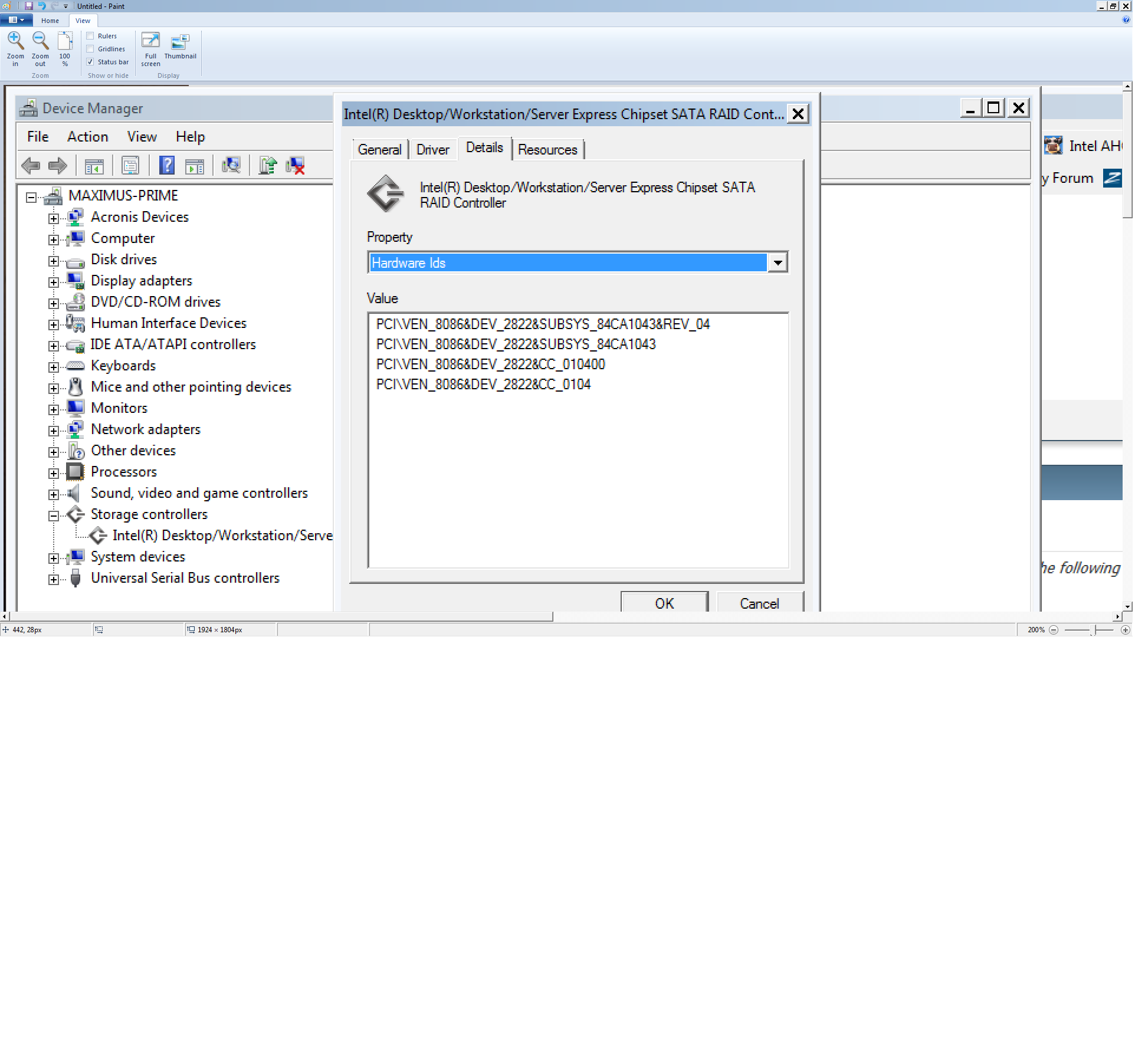Screen dimensions: 1135x1064
Task: Click the status bar zoom out minus button
Action: [x=1054, y=630]
